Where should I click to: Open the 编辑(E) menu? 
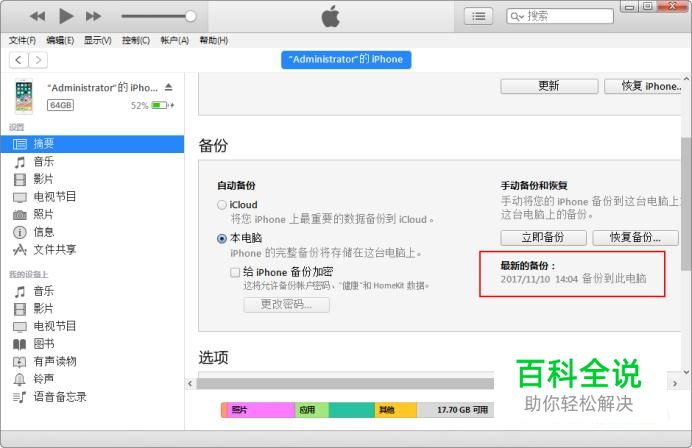(60, 41)
